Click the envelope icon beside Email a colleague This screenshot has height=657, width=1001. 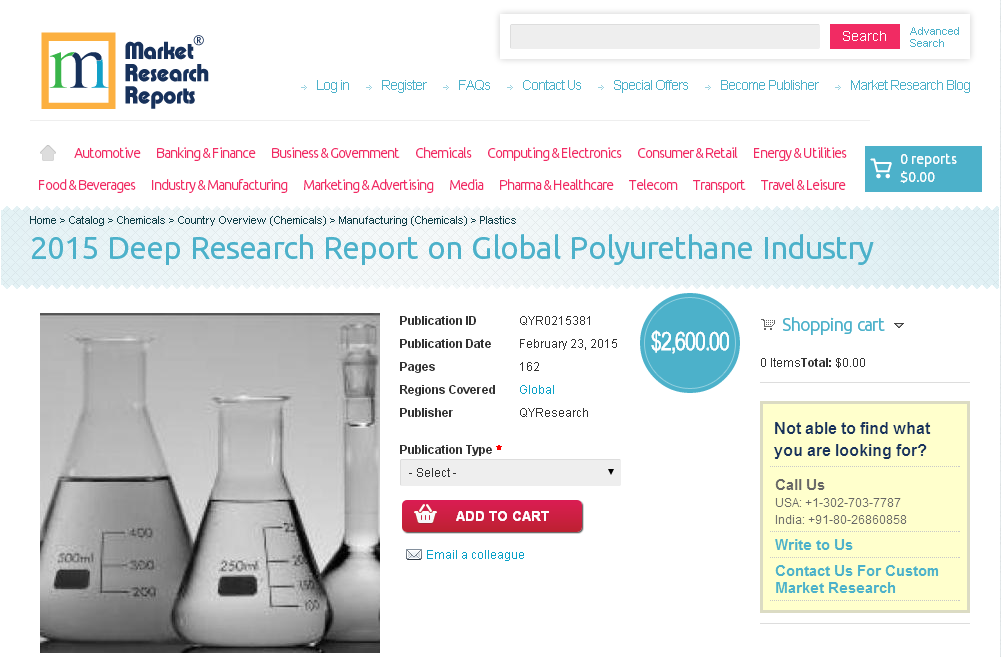[414, 554]
